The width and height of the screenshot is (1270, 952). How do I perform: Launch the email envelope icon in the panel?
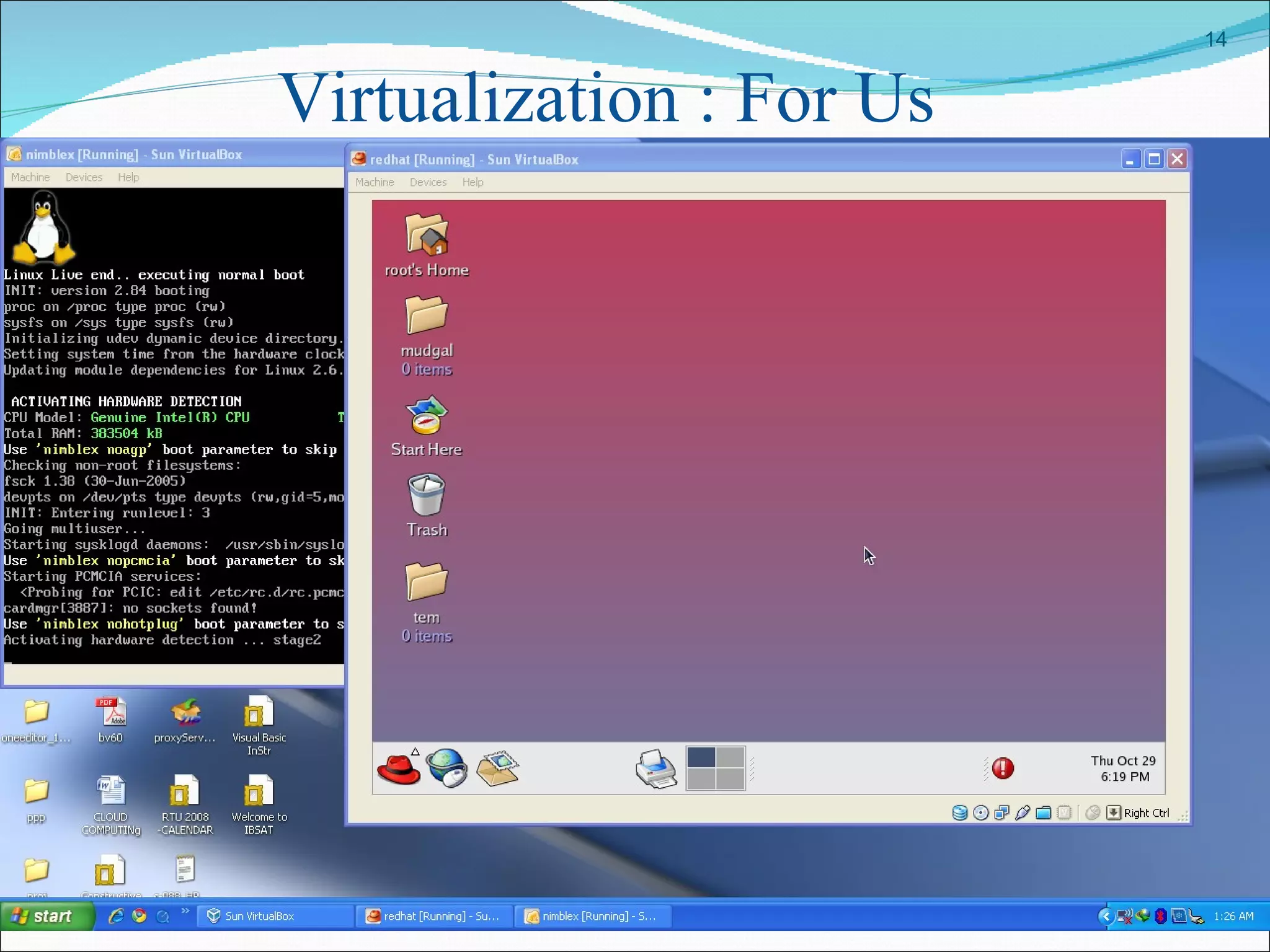(497, 769)
